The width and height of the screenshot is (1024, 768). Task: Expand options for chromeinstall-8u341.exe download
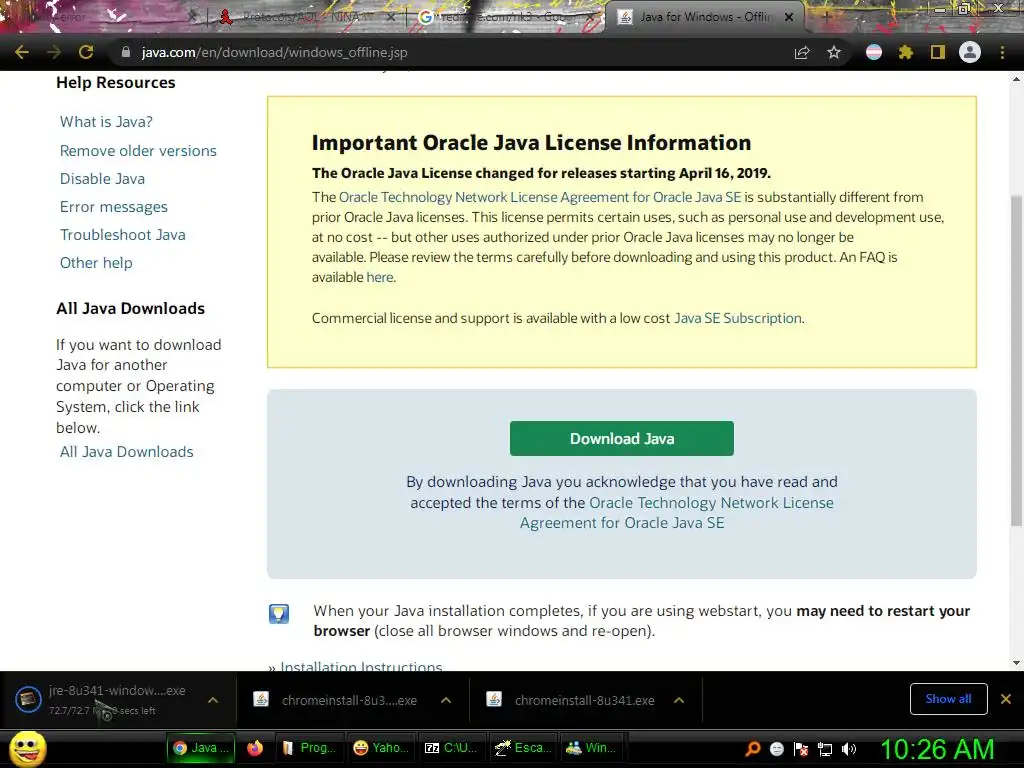point(679,700)
